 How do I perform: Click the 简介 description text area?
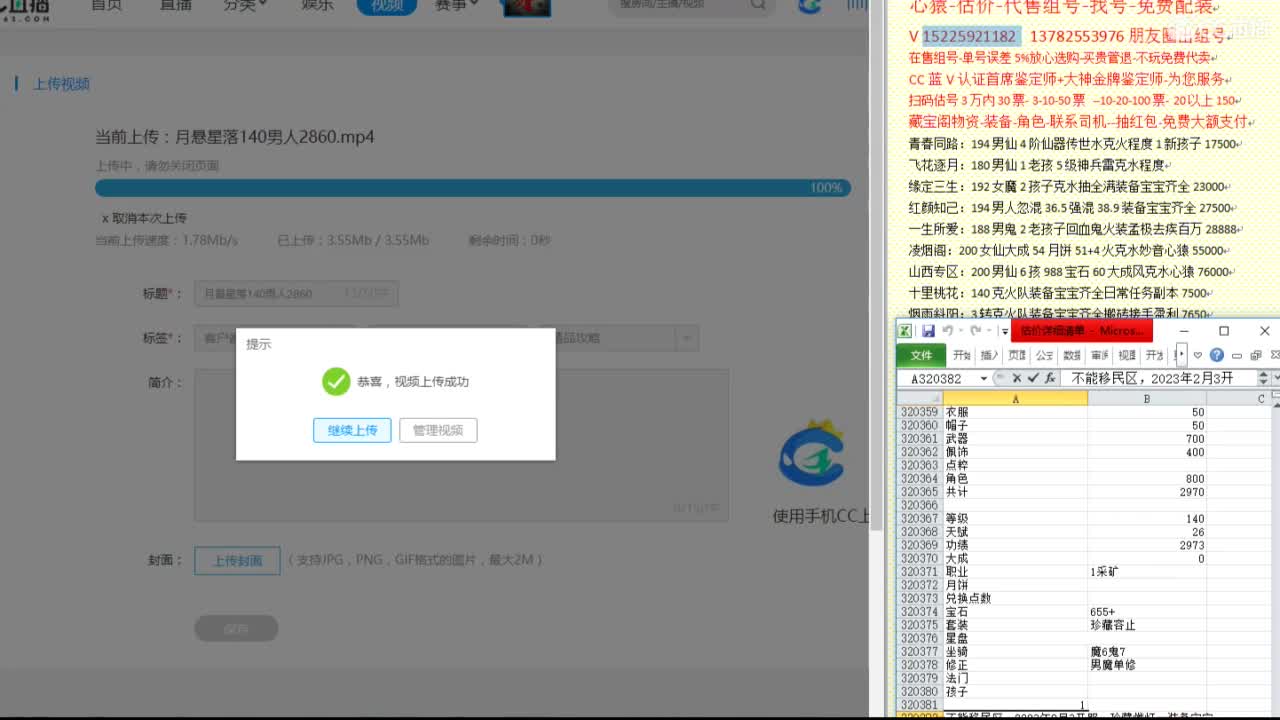461,446
